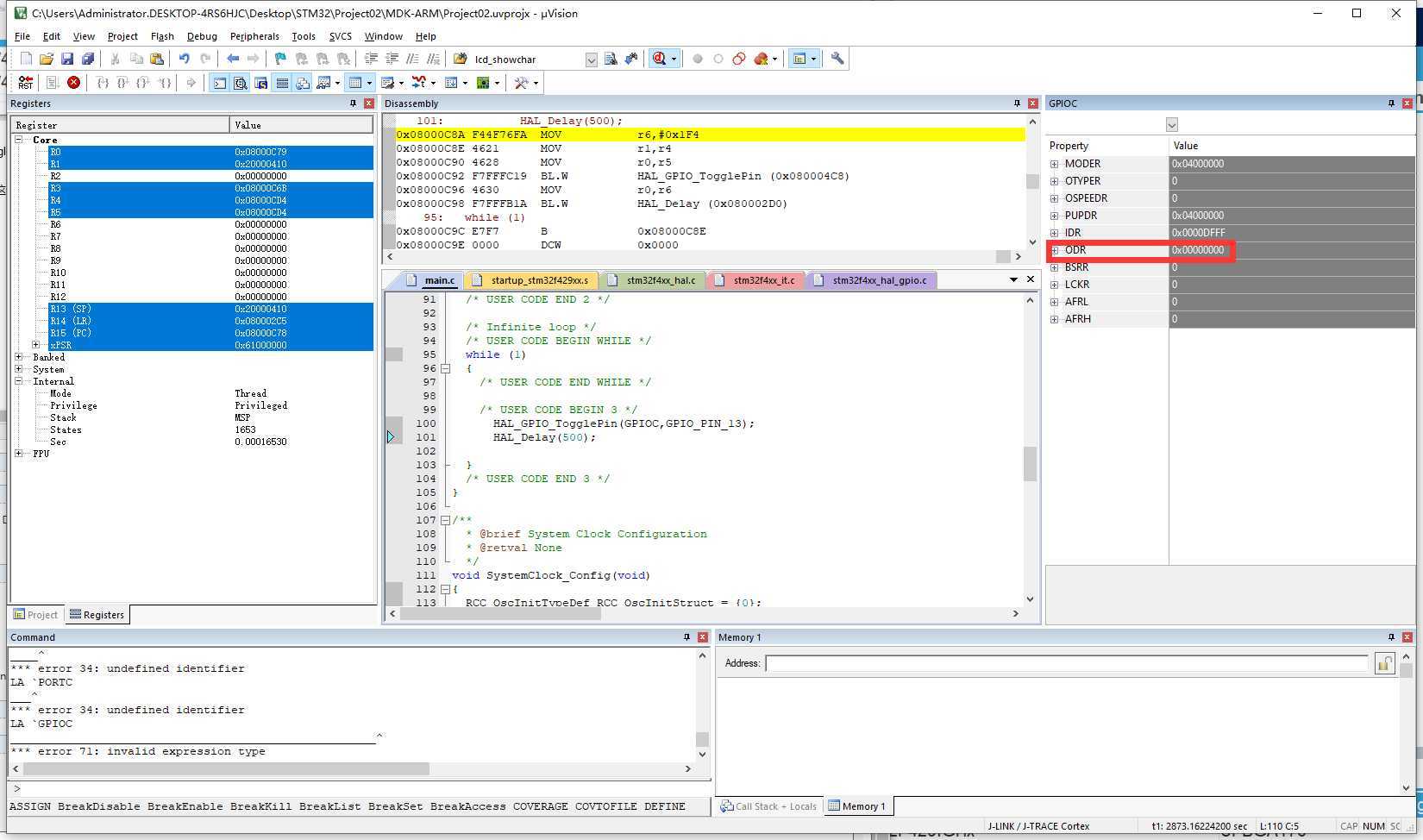Click the HAL_GPIO_TogglePin code line 100
1423x840 pixels.
click(624, 423)
